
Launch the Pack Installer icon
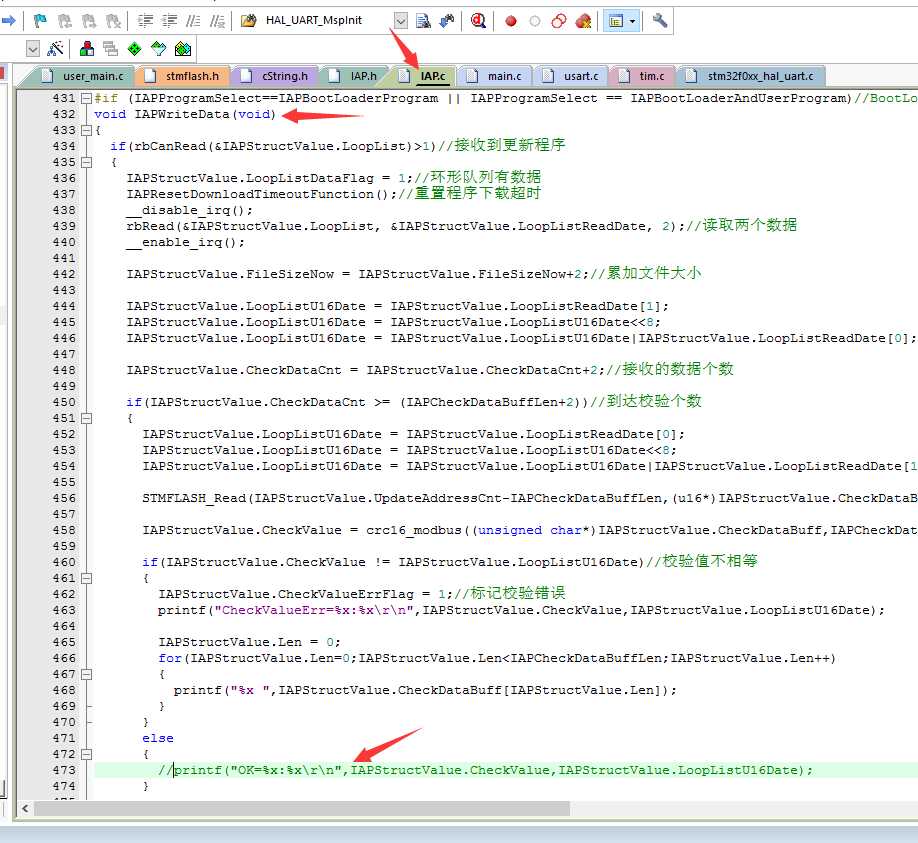[x=183, y=49]
